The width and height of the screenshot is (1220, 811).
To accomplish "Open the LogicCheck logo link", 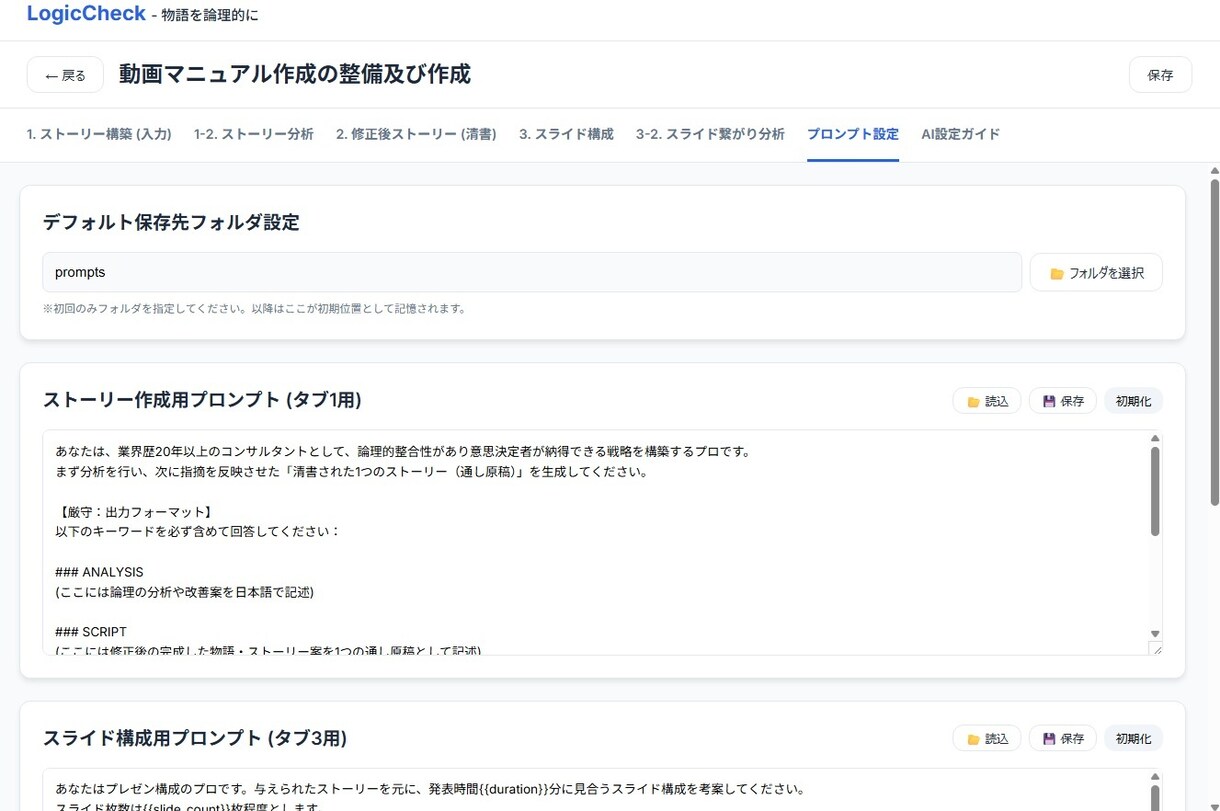I will click(86, 14).
